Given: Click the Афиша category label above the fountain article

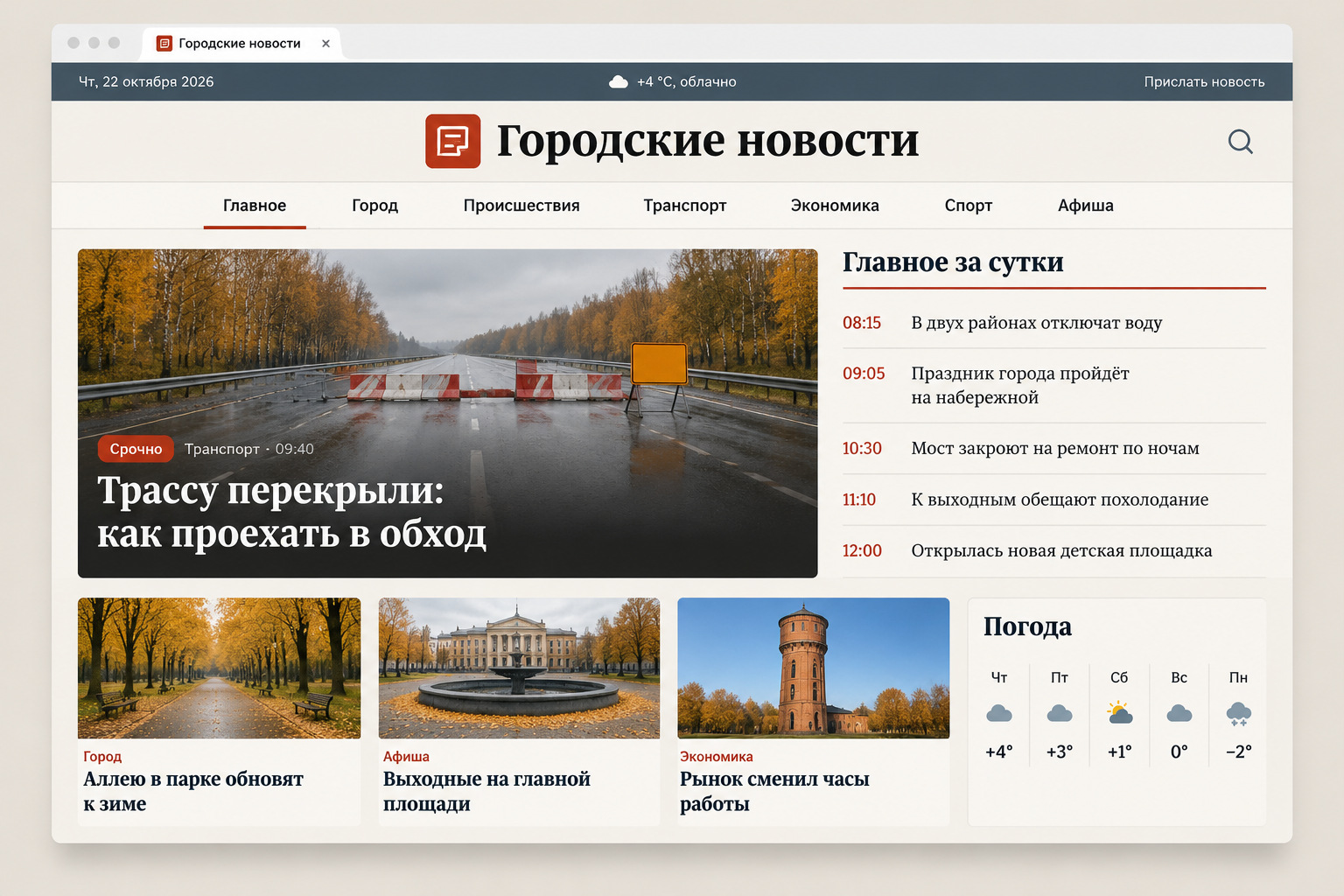Looking at the screenshot, I should [x=406, y=757].
